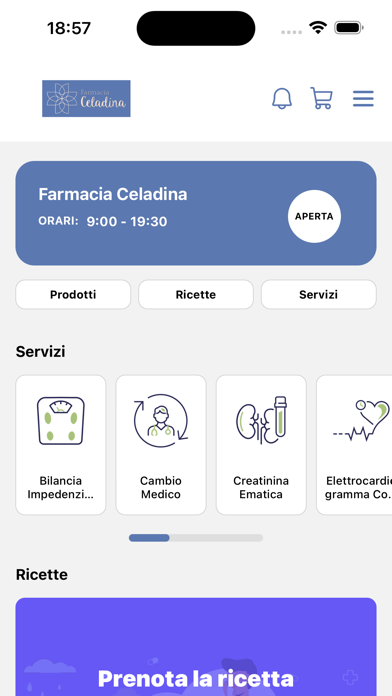Tap the APERTA status badge
This screenshot has height=696, width=392.
(x=314, y=216)
